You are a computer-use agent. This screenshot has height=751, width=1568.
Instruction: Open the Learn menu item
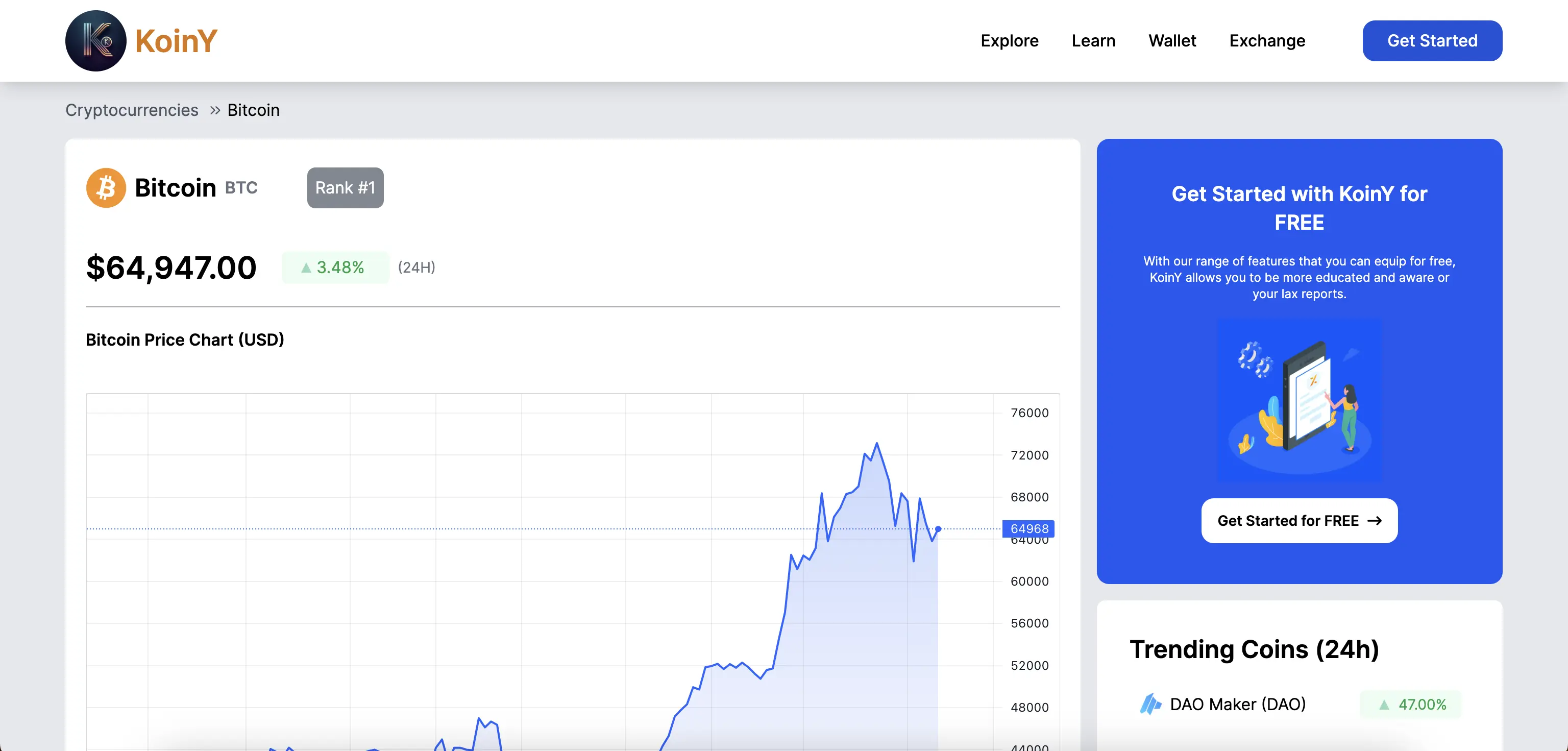(x=1093, y=41)
